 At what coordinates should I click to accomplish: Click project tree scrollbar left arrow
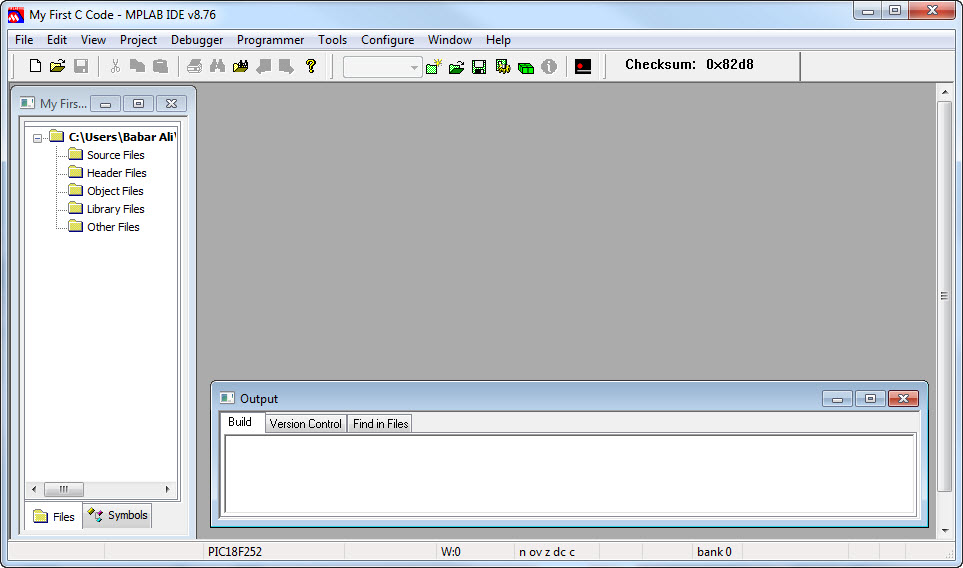coord(34,489)
